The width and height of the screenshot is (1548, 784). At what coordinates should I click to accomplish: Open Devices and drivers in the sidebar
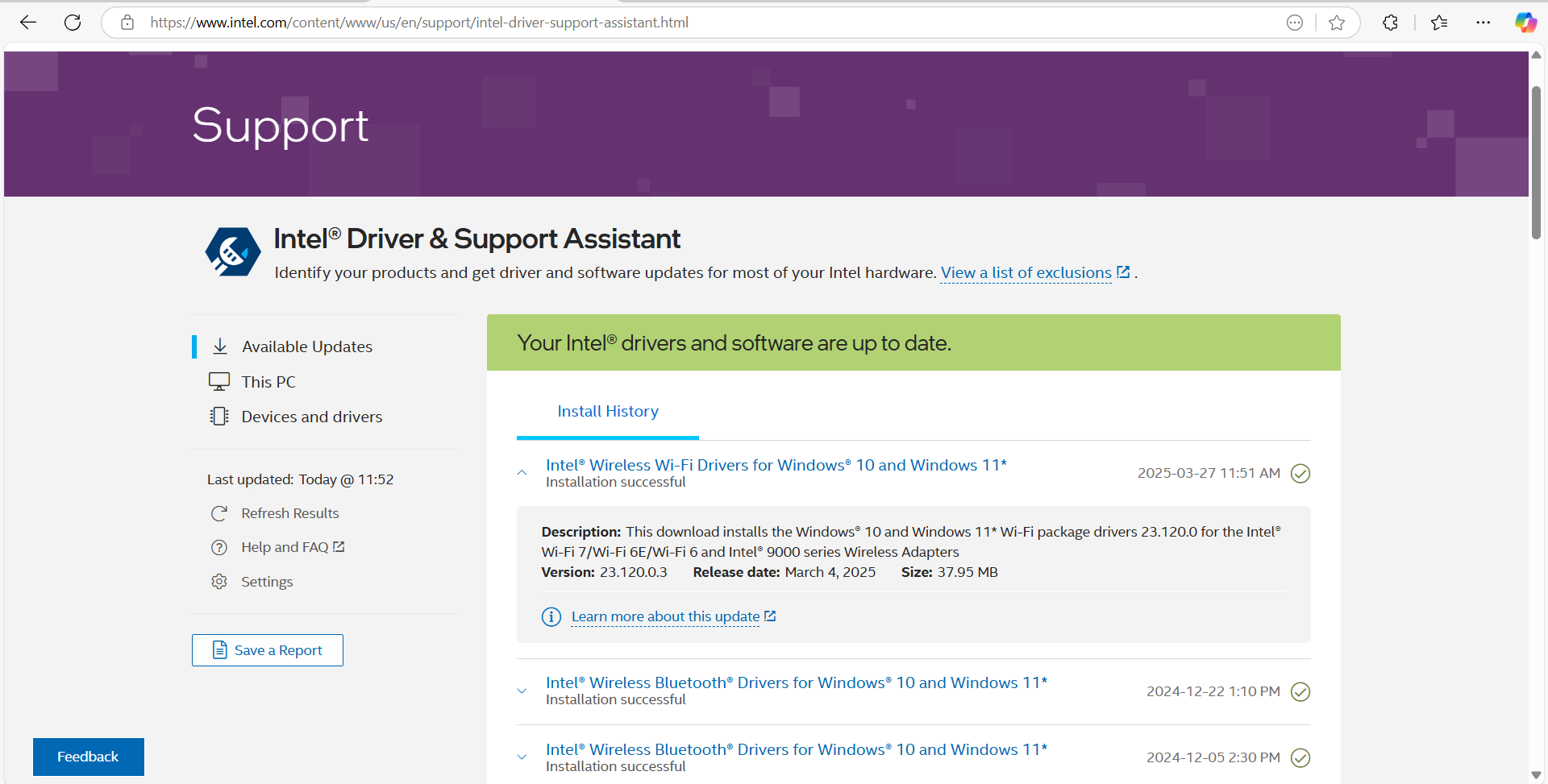tap(312, 417)
